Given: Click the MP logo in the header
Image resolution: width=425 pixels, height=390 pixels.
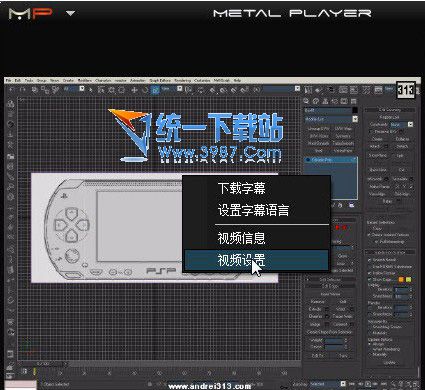Looking at the screenshot, I should 31,14.
